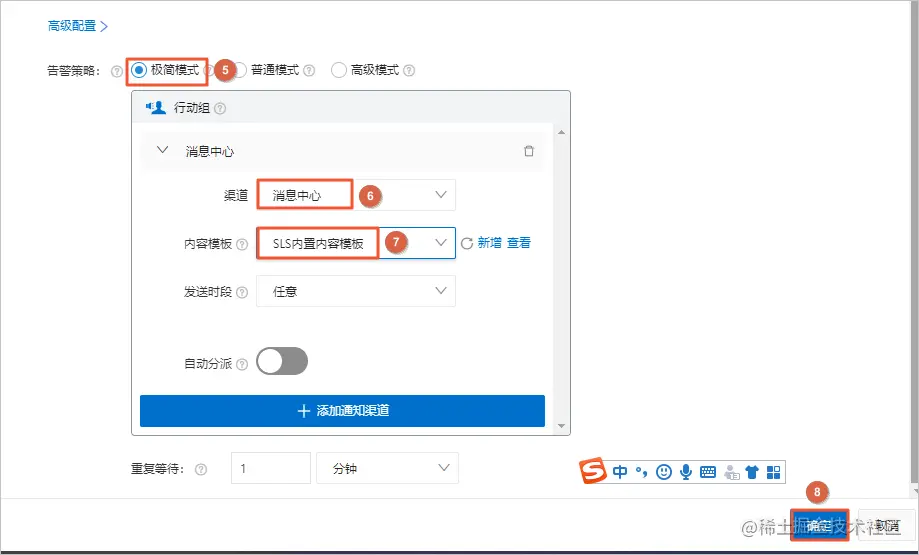919x555 pixels.
Task: Click help icon next to 重复等待
Action: (x=201, y=469)
